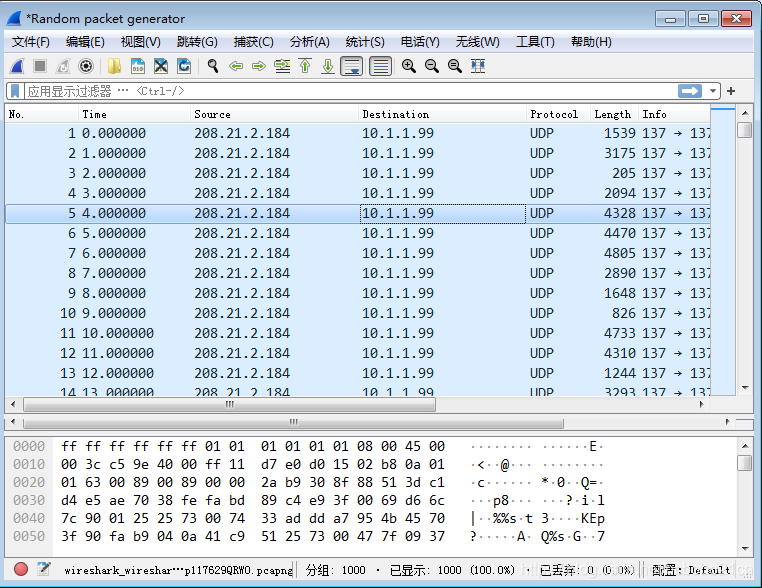The width and height of the screenshot is (762, 588).
Task: Open the 无线(W) menu
Action: coord(477,42)
